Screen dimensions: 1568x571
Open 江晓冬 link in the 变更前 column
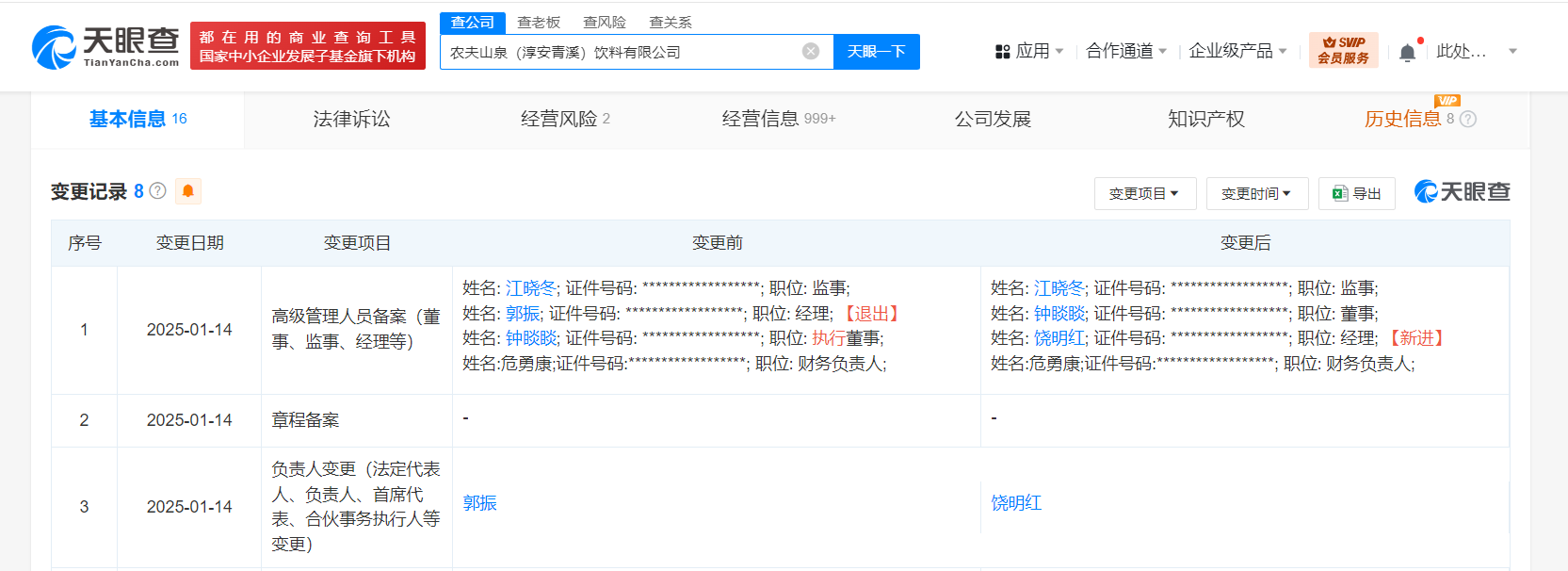point(531,288)
